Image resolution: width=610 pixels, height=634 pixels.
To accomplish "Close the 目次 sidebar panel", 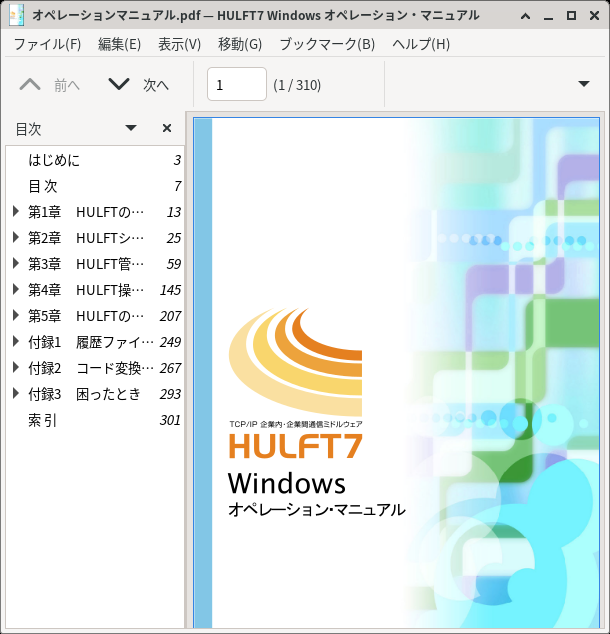I will (x=167, y=128).
